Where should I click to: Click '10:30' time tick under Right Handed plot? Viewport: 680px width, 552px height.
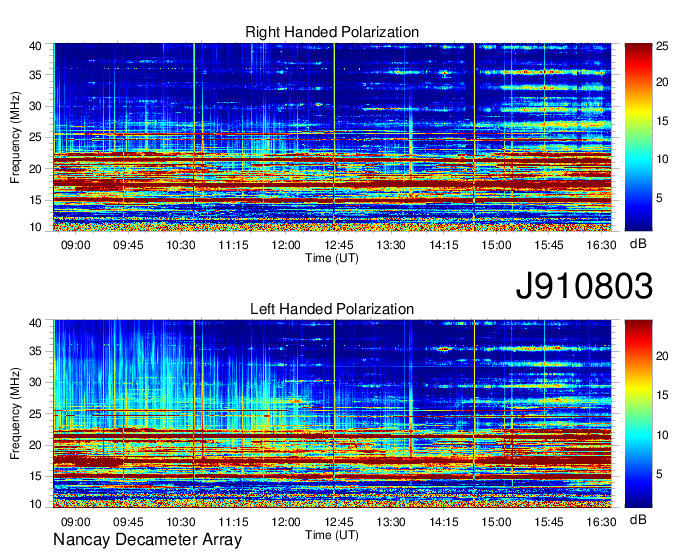[181, 245]
